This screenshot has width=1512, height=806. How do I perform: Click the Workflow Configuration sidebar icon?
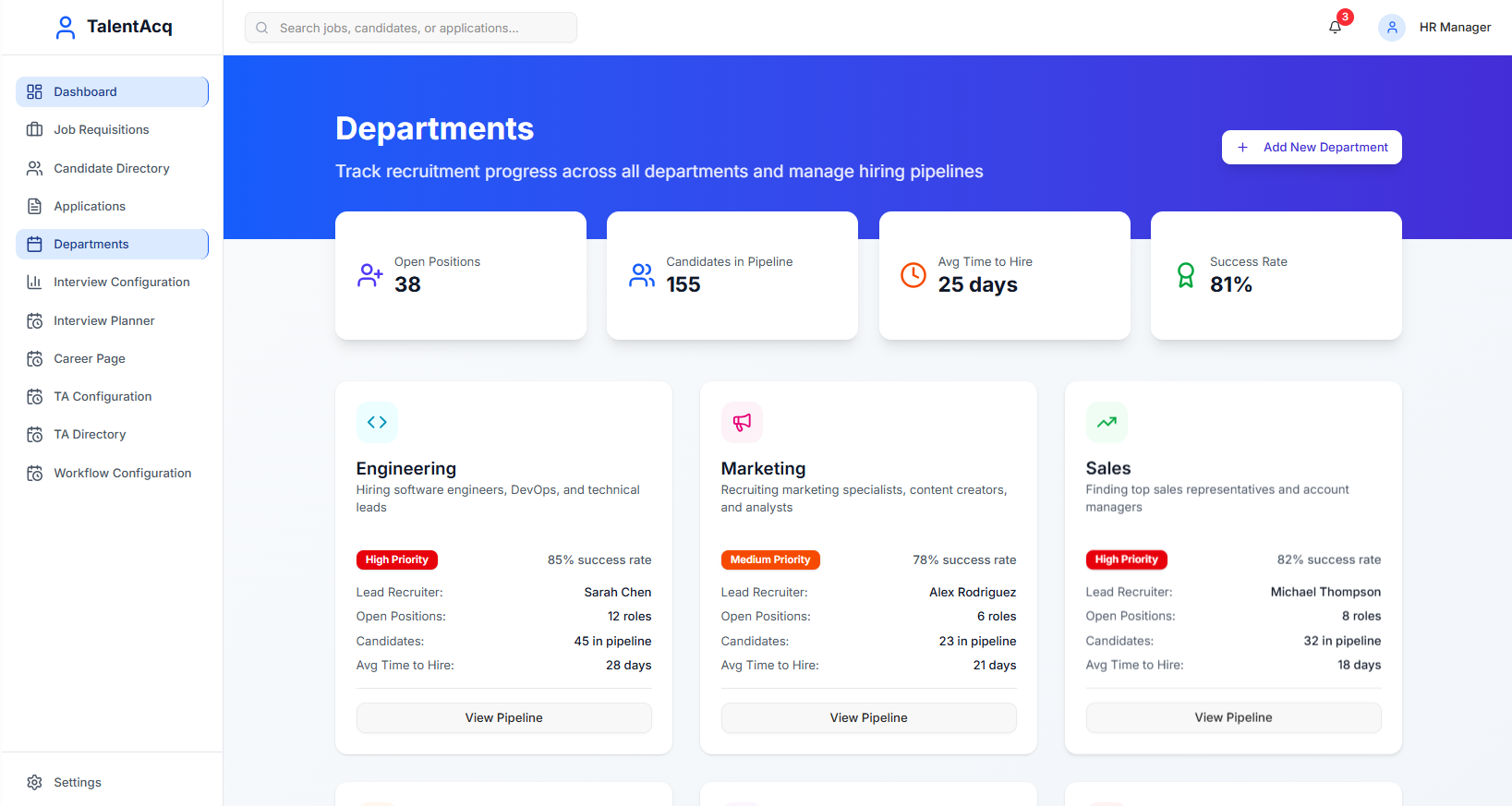click(34, 473)
